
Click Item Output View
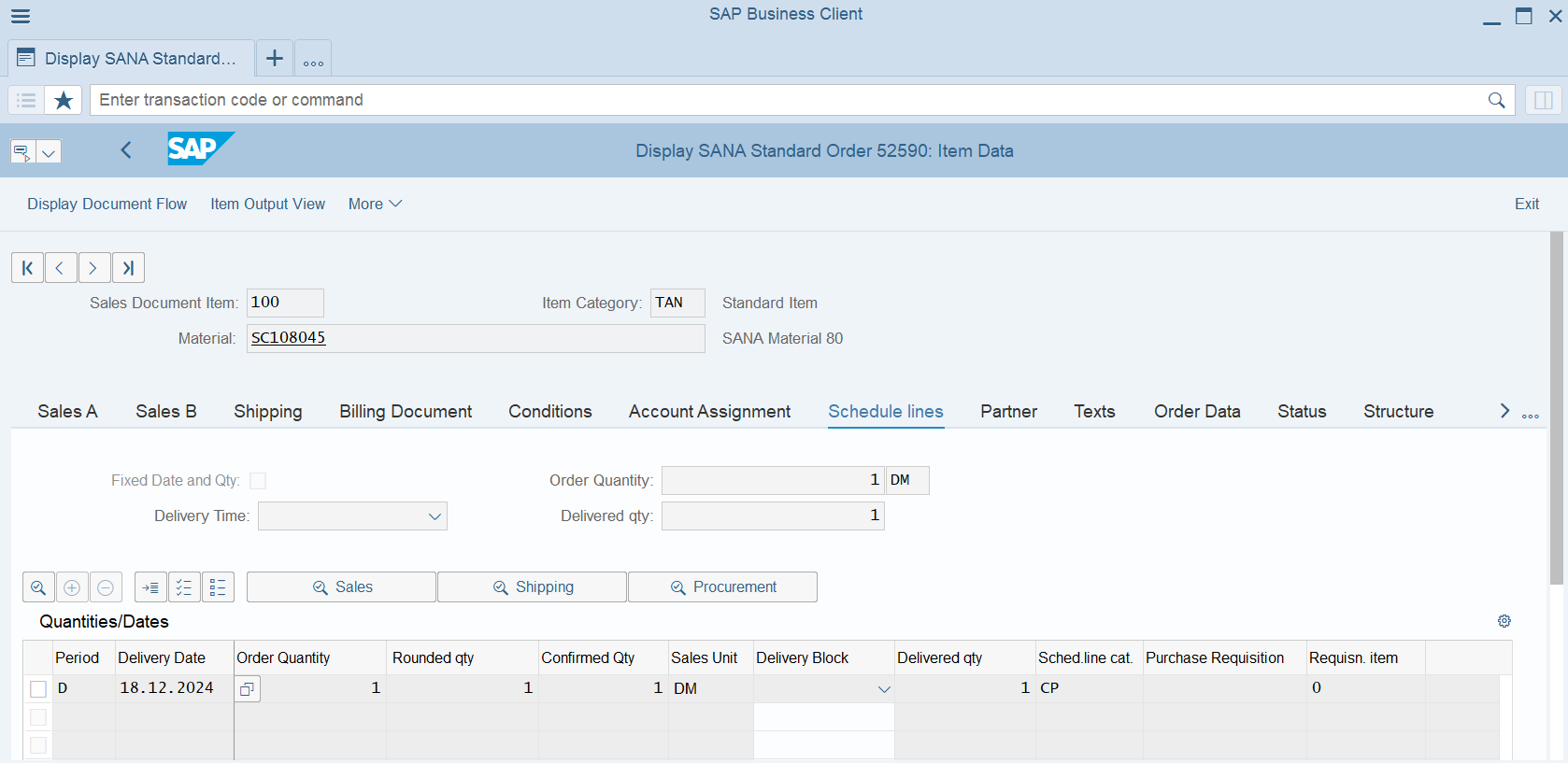point(267,204)
